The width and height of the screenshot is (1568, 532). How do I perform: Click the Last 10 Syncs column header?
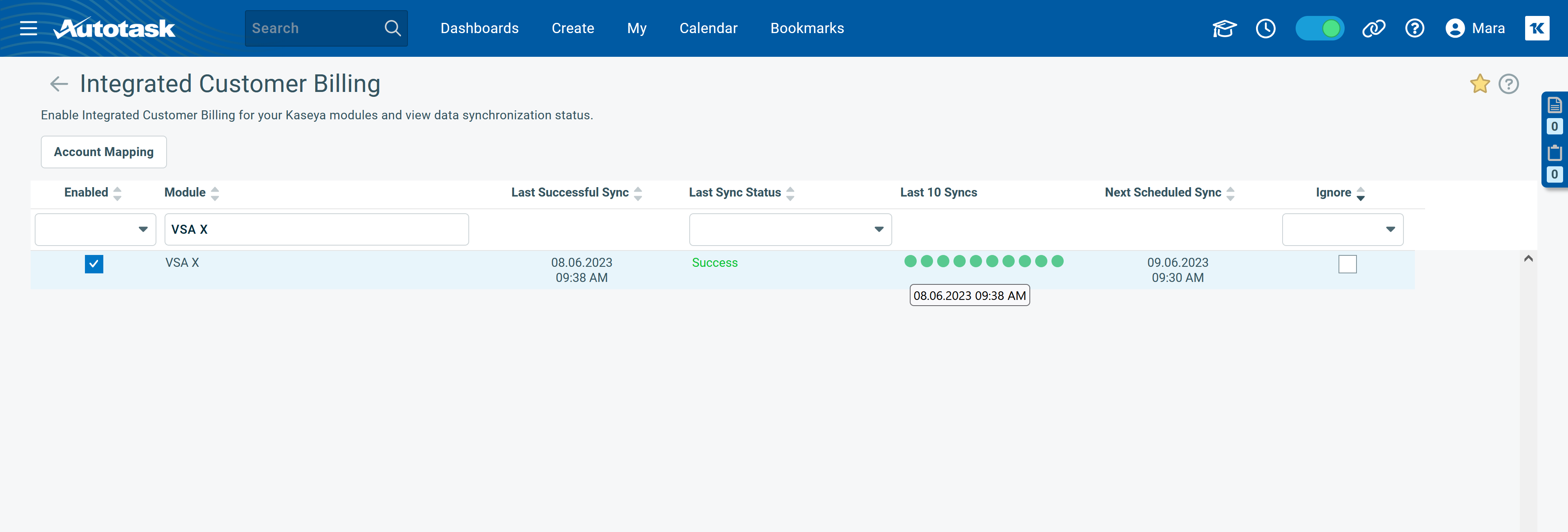point(938,192)
